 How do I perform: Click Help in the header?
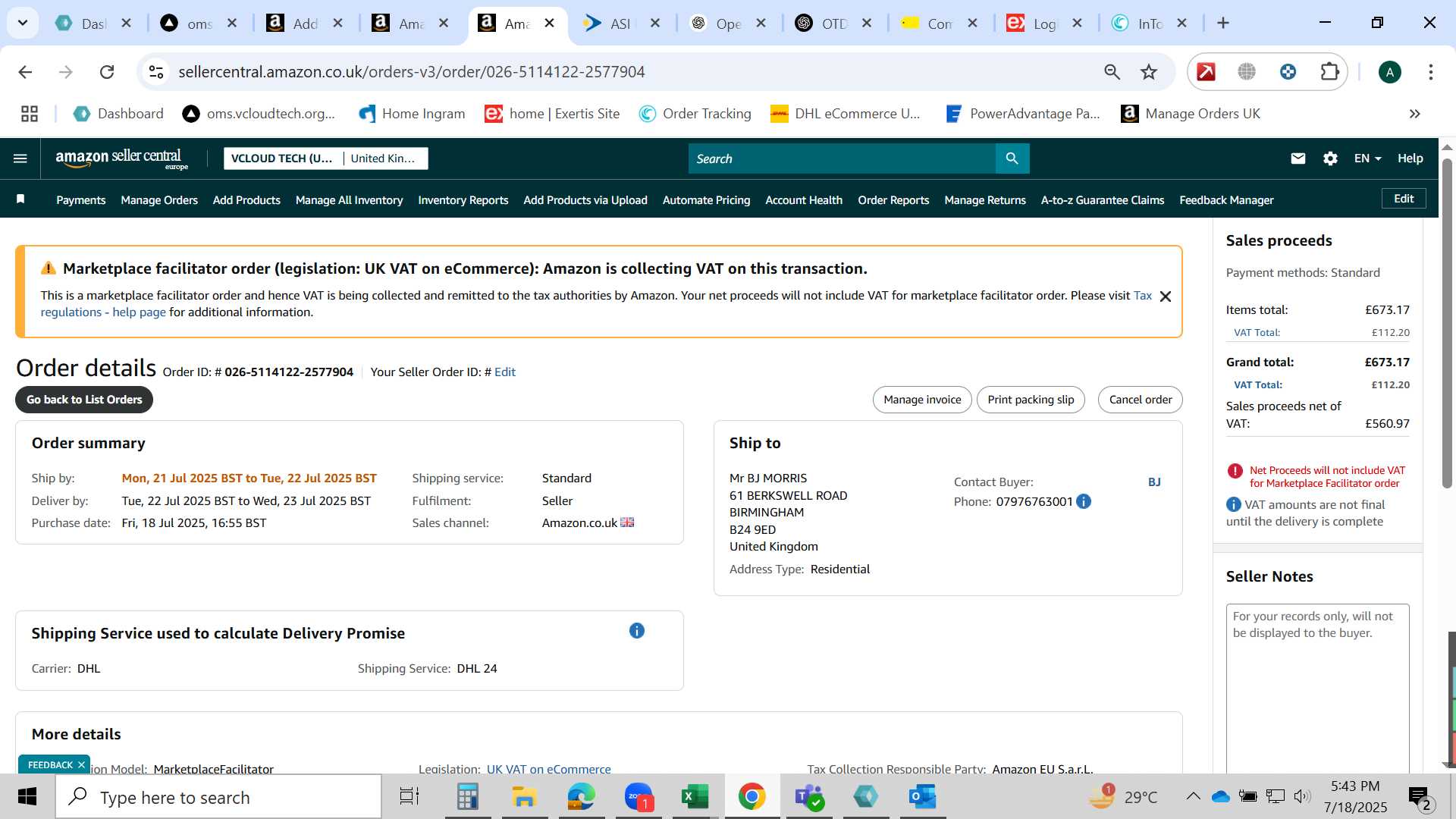click(x=1410, y=158)
